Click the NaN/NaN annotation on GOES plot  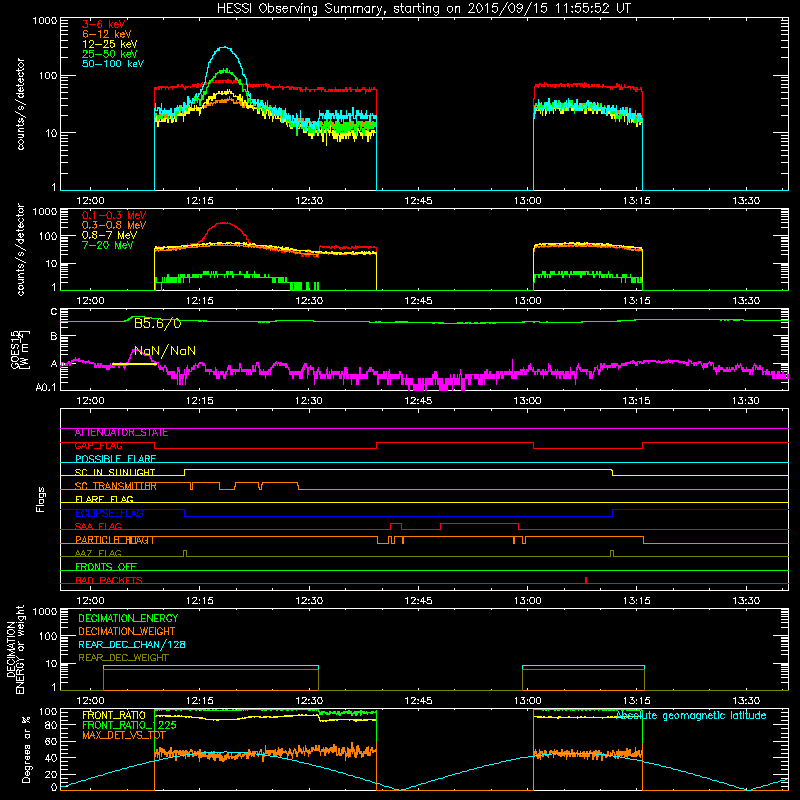[x=165, y=351]
